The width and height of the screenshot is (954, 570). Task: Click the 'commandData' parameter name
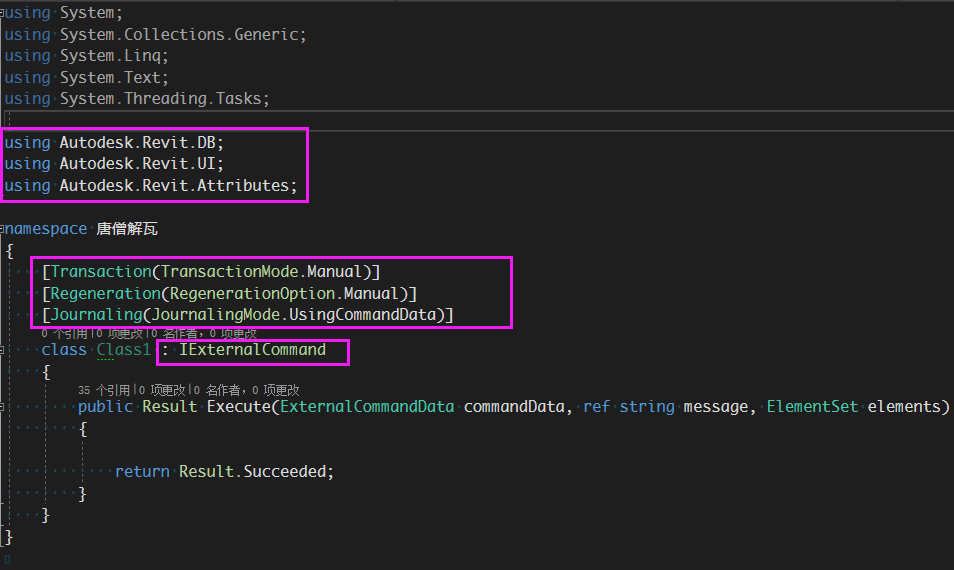pos(514,406)
